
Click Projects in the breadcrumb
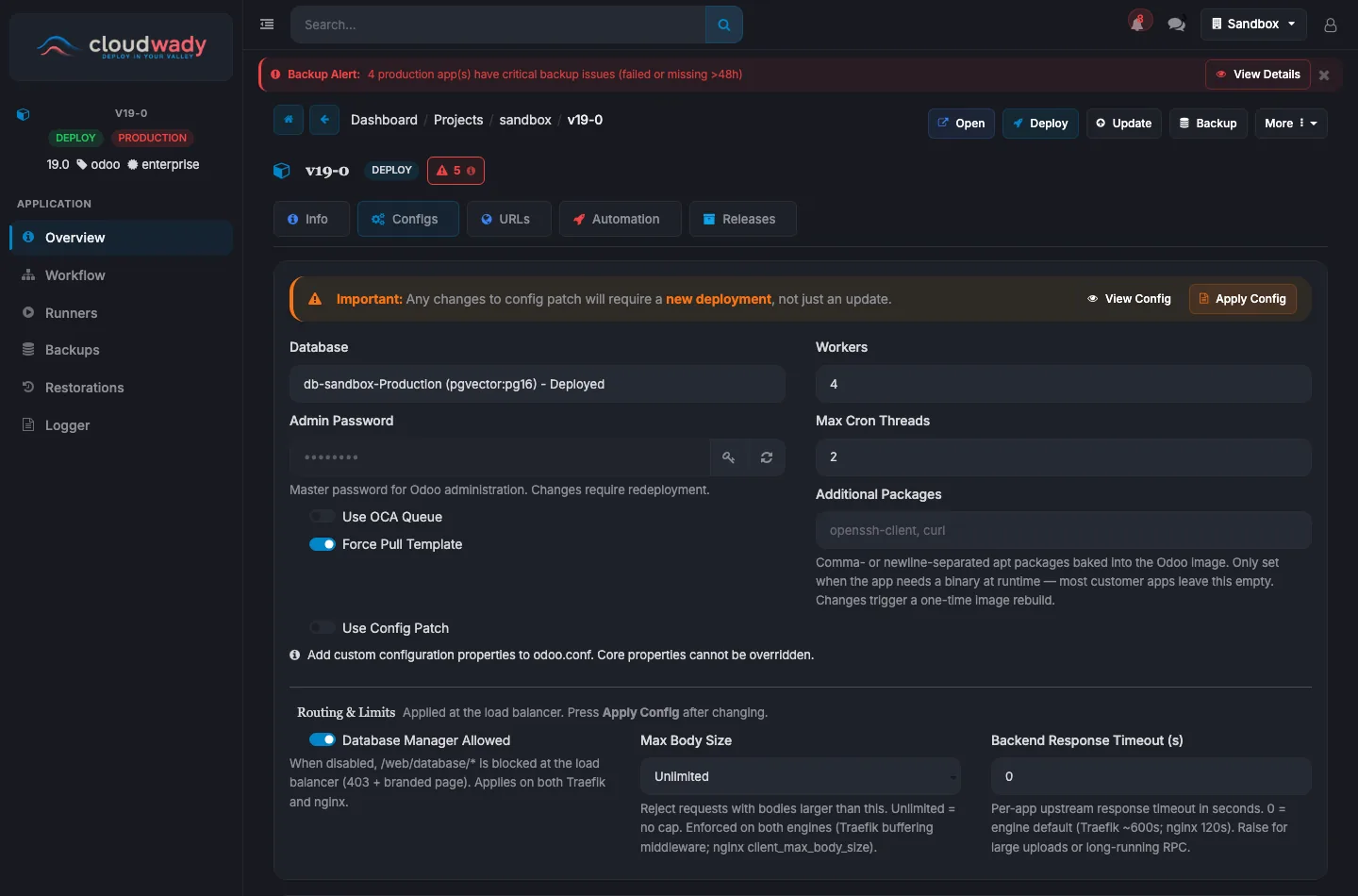[x=458, y=120]
